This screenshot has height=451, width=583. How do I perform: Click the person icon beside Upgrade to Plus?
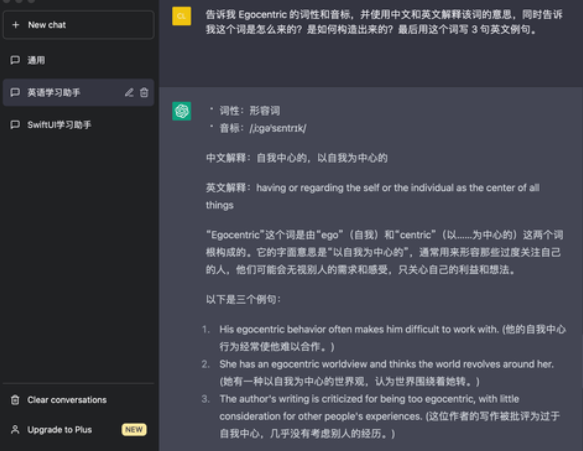pyautogui.click(x=15, y=429)
